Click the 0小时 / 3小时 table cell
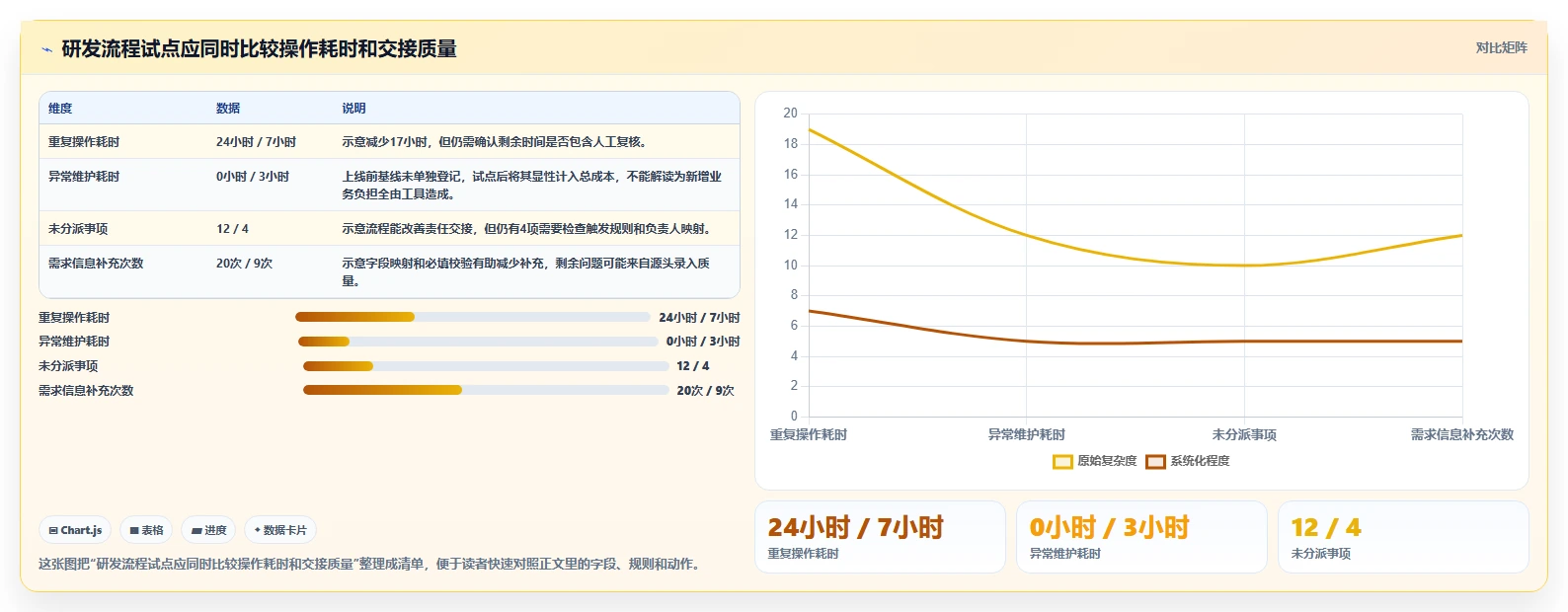The height and width of the screenshot is (612, 1568). point(253,177)
